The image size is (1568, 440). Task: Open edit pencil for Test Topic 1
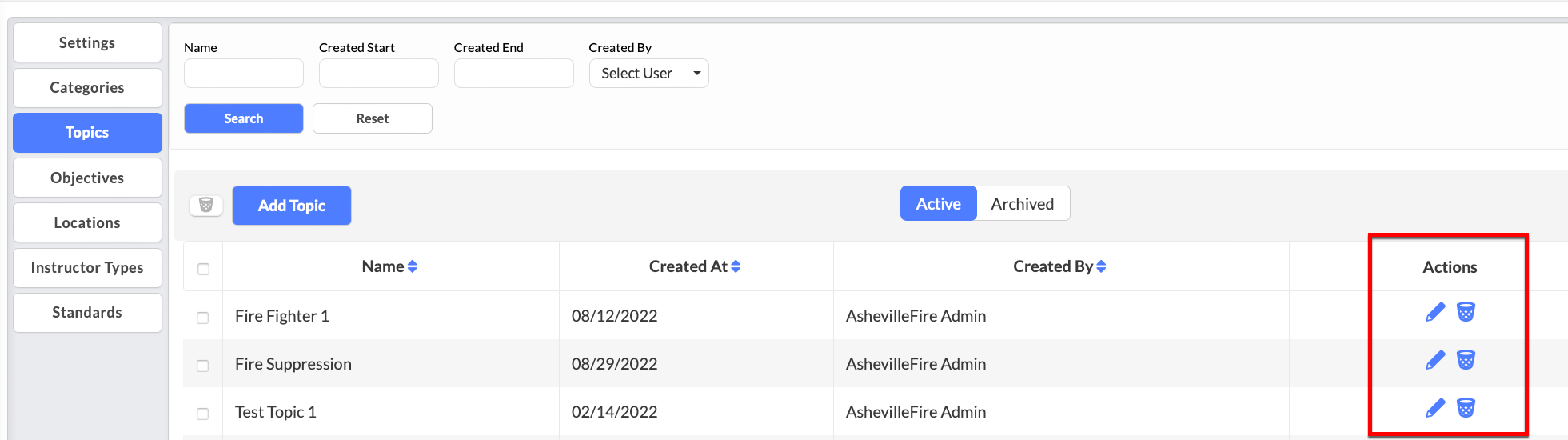(1435, 408)
